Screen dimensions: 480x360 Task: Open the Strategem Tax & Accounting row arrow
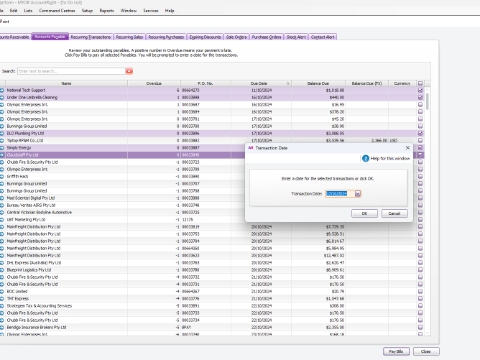pos(2,306)
